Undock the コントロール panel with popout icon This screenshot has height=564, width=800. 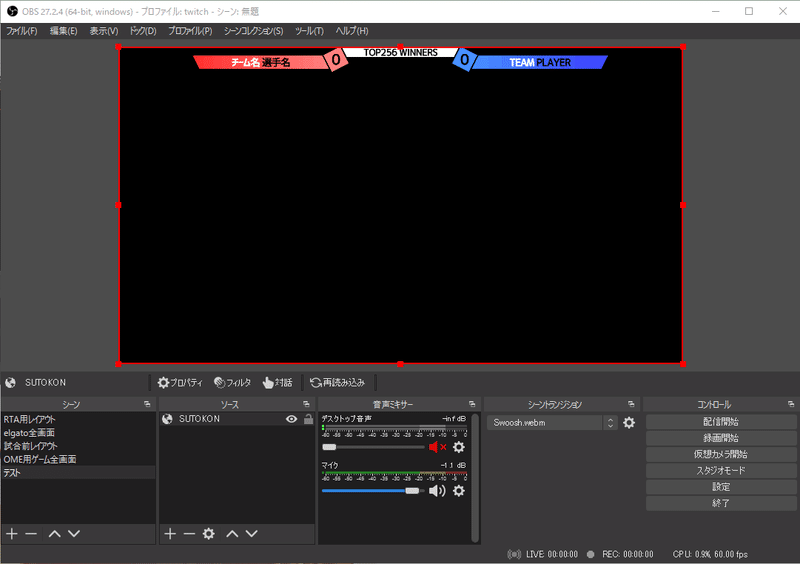pos(791,404)
